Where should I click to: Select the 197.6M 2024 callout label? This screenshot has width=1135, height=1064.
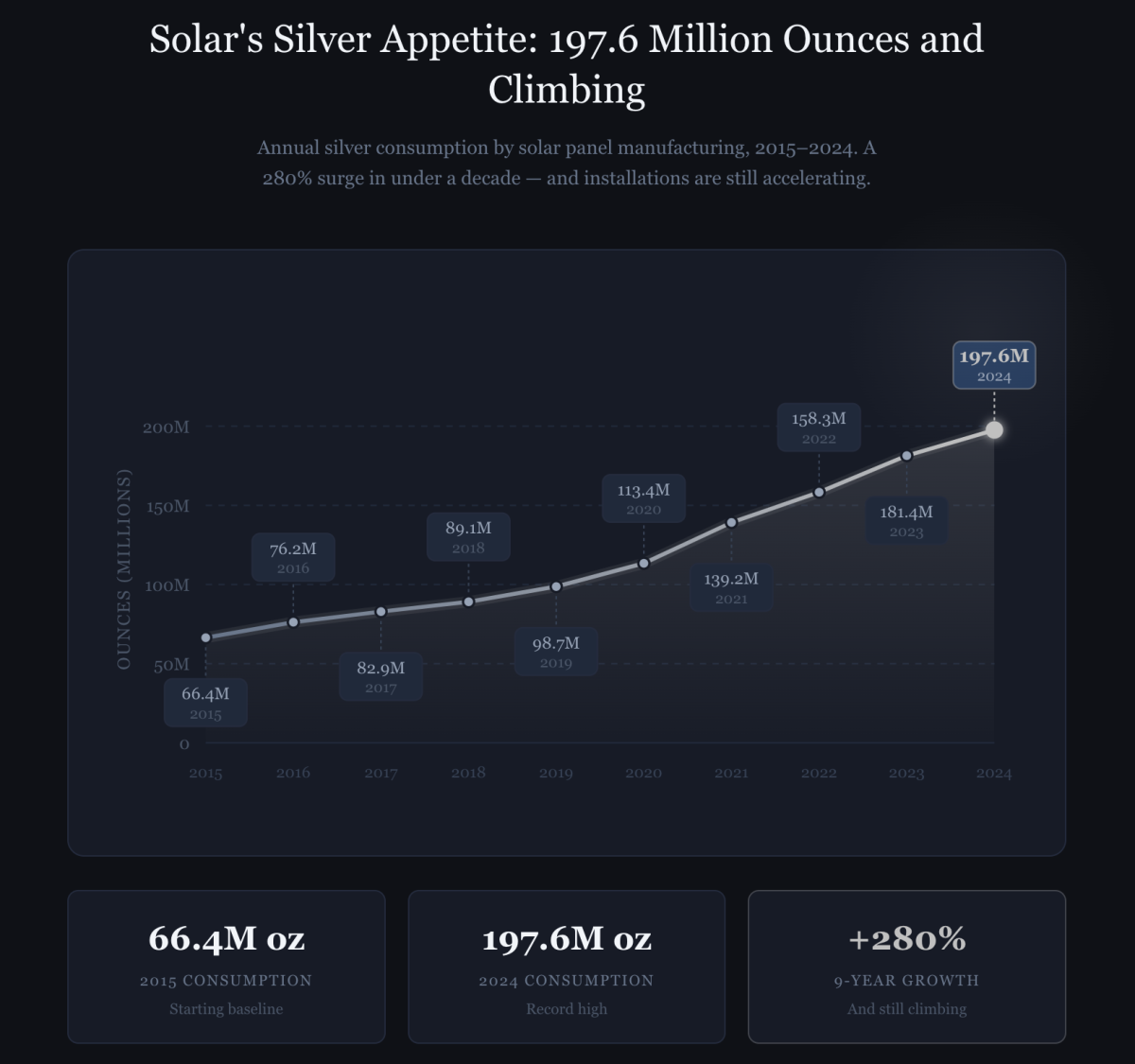994,365
